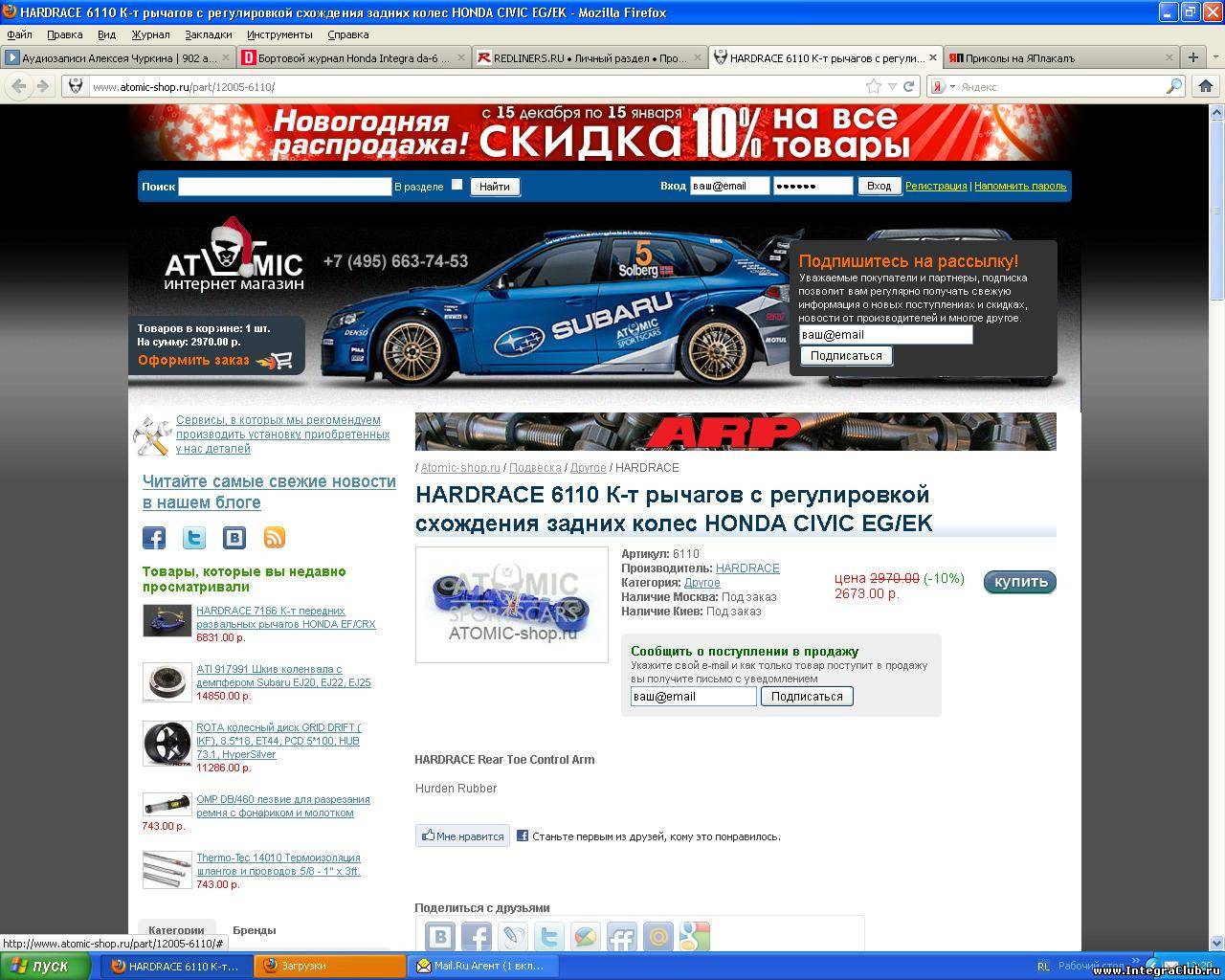Open the sidebar Facebook icon
This screenshot has width=1225, height=980.
154,538
